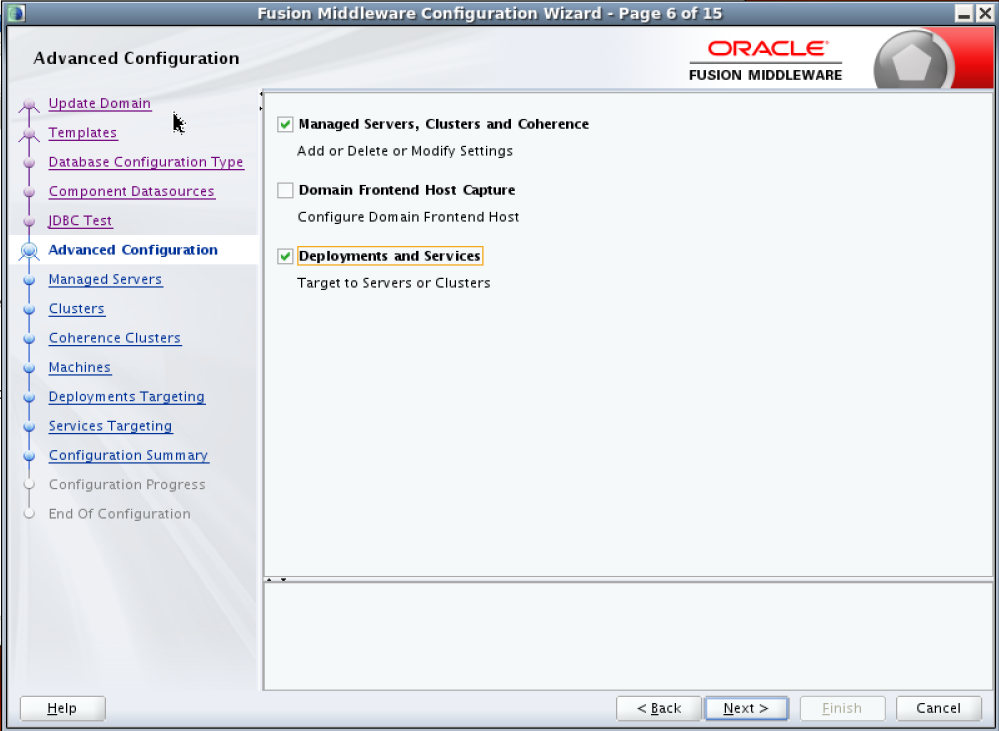This screenshot has height=731, width=999.
Task: Click the Templates step bullet icon
Action: [29, 133]
